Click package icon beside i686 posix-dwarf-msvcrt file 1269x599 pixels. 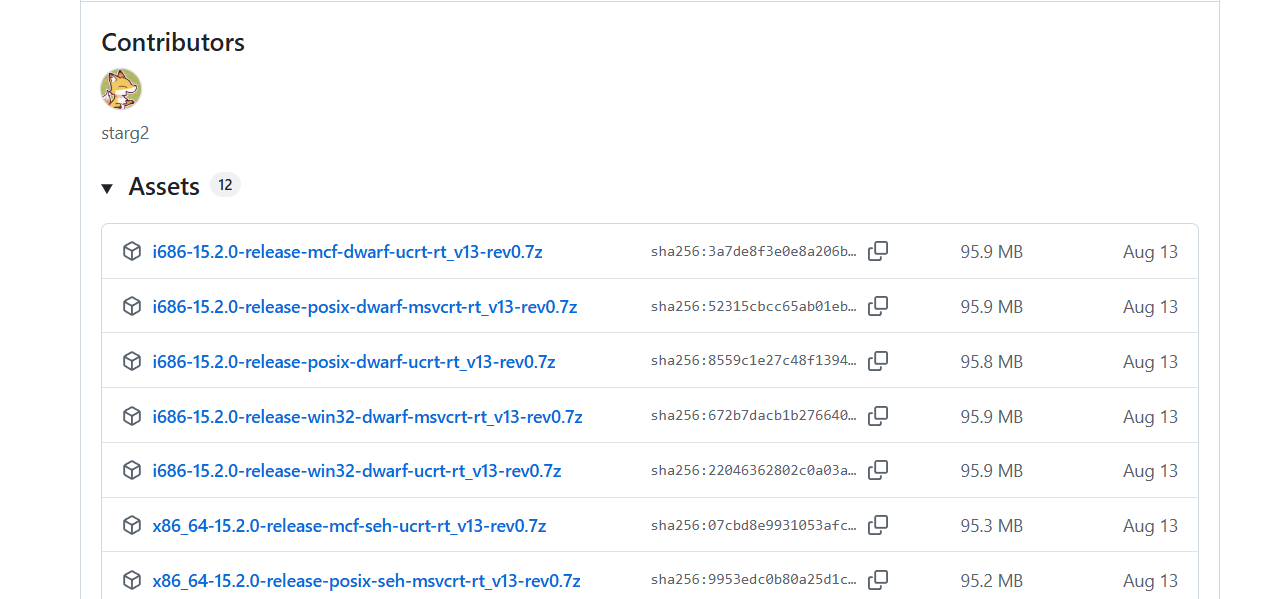[x=132, y=307]
